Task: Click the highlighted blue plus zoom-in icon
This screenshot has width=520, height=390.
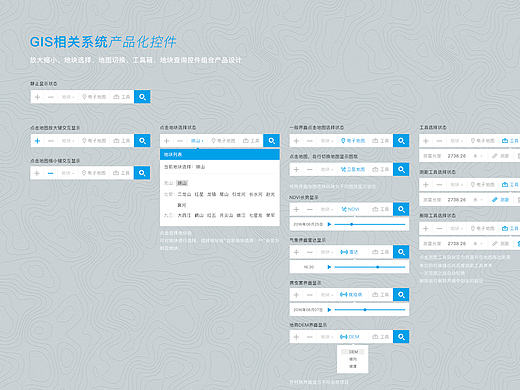Action: [x=37, y=141]
